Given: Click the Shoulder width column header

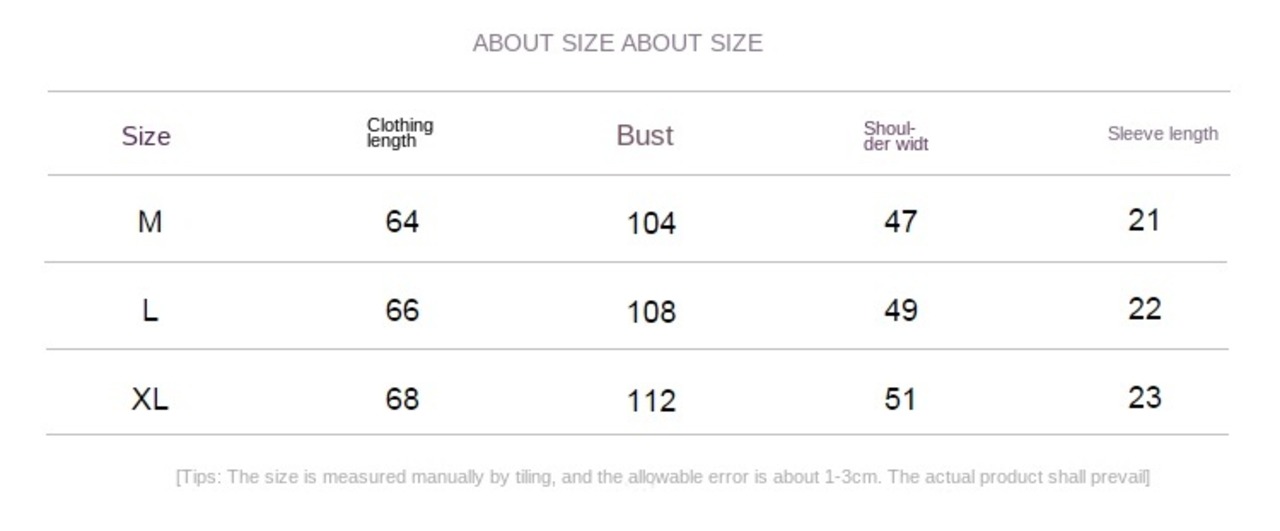Looking at the screenshot, I should 896,136.
